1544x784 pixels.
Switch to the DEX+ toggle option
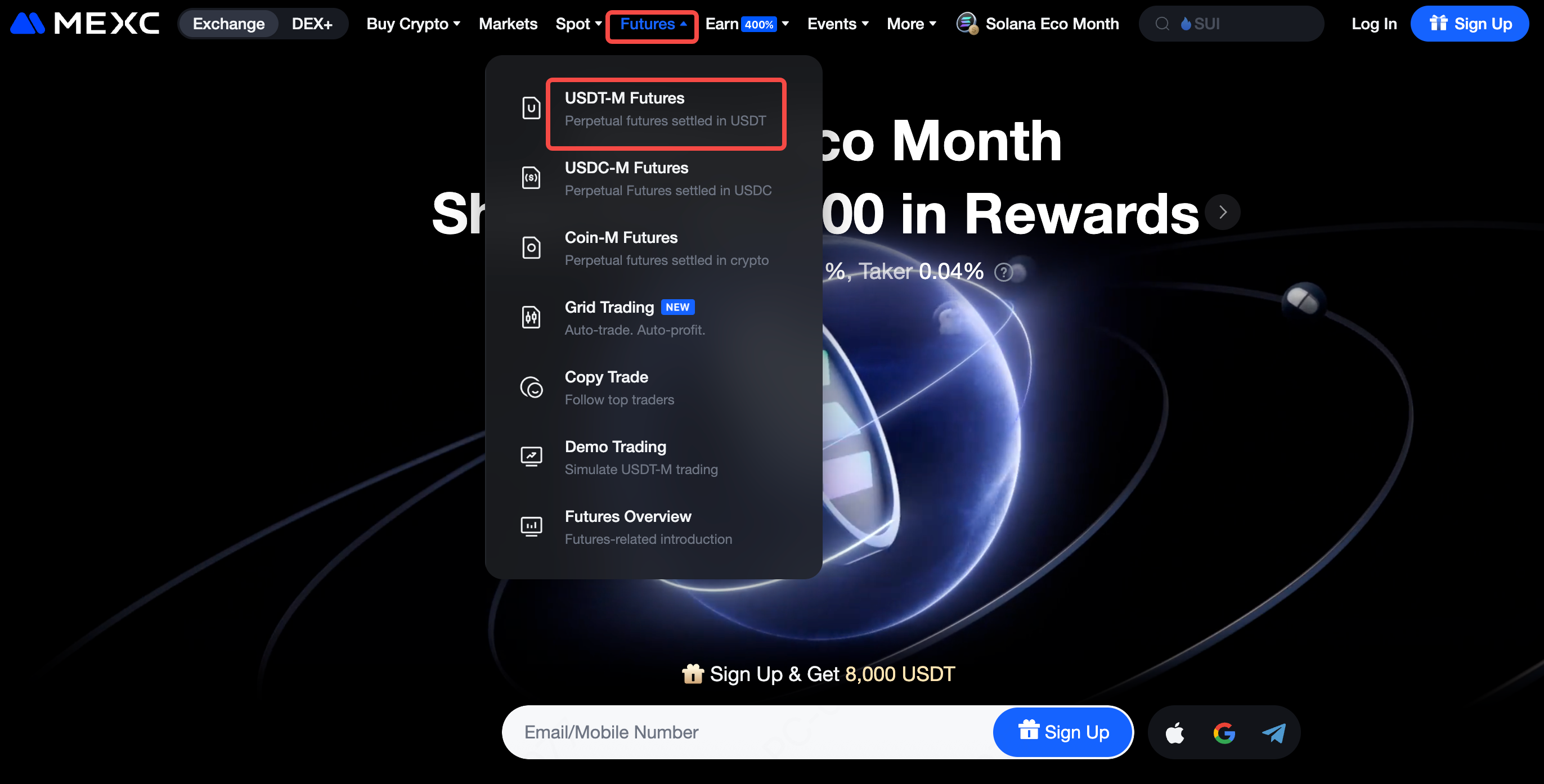(x=312, y=24)
